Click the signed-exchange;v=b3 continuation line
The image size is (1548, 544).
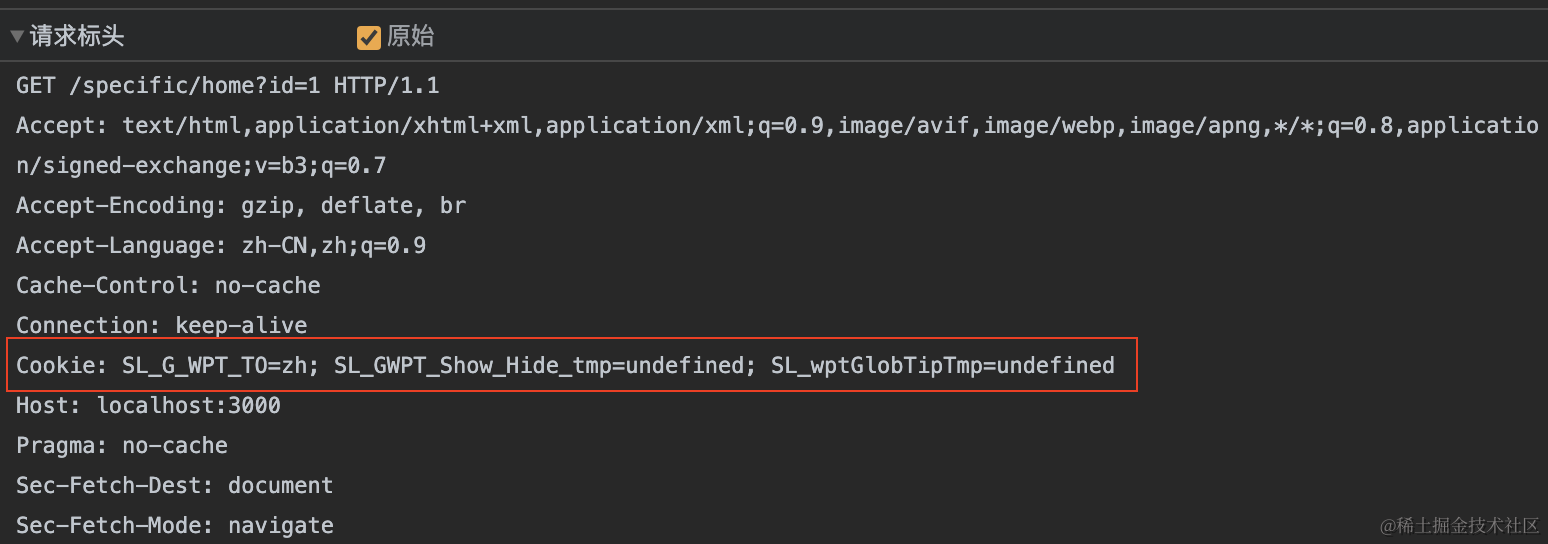tap(201, 166)
